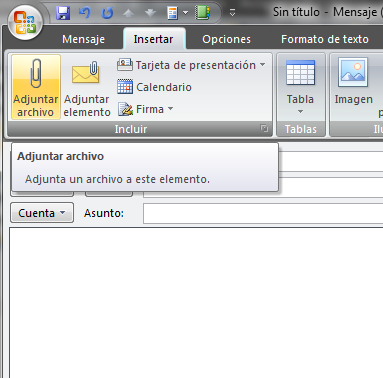Click the form list icon in the quick access toolbar
The height and width of the screenshot is (378, 383).
tap(172, 13)
